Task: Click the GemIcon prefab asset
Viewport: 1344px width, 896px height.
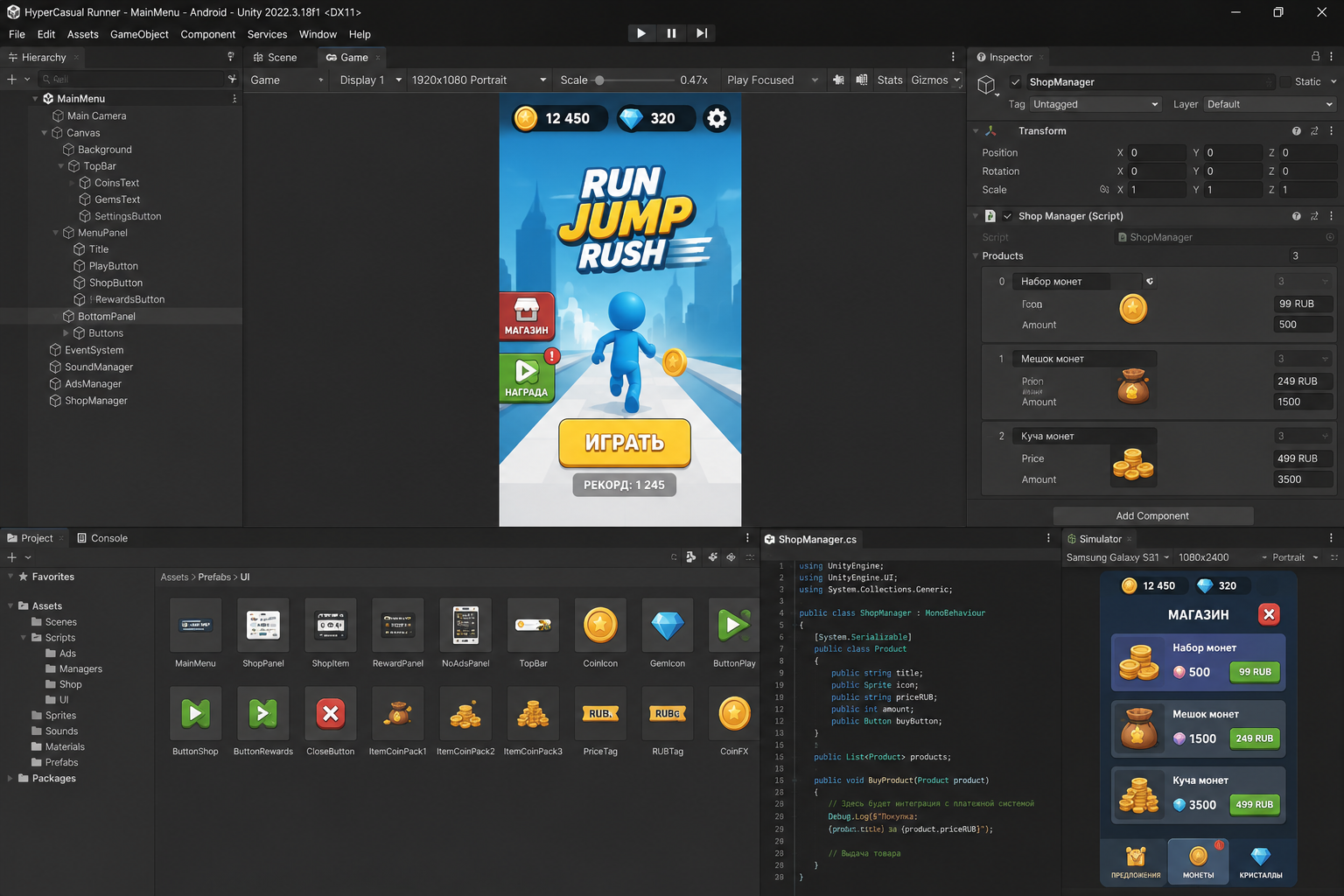Action: coord(668,626)
